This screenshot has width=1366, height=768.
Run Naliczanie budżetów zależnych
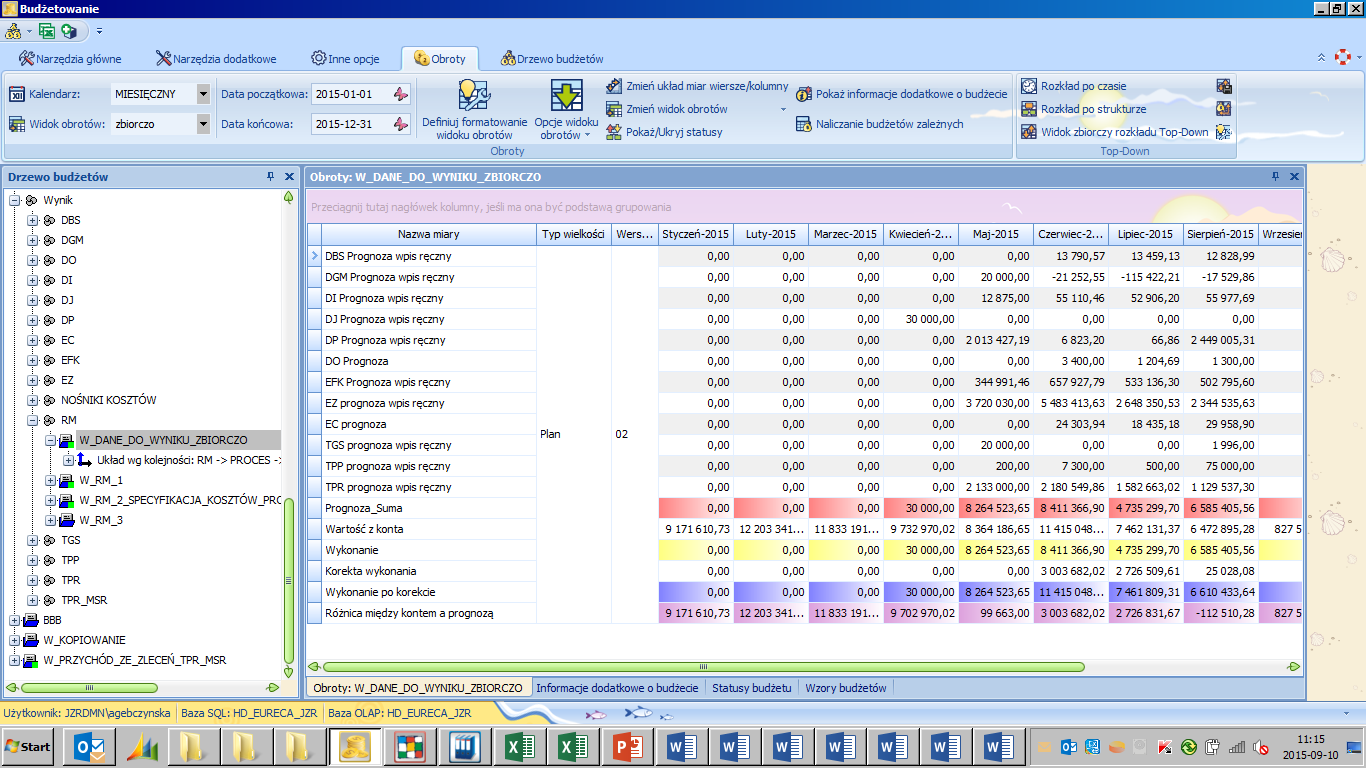[x=880, y=124]
